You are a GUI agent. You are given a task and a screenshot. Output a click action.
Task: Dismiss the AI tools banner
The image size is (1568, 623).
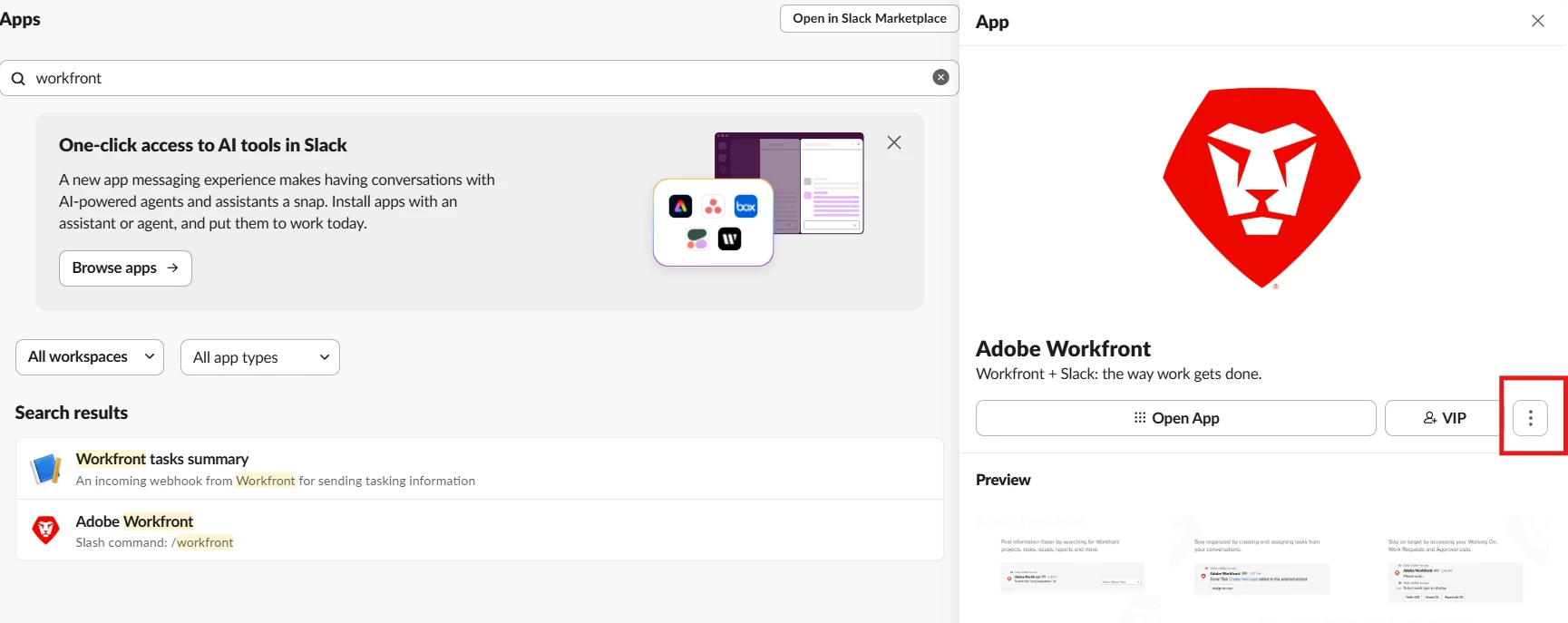[894, 142]
